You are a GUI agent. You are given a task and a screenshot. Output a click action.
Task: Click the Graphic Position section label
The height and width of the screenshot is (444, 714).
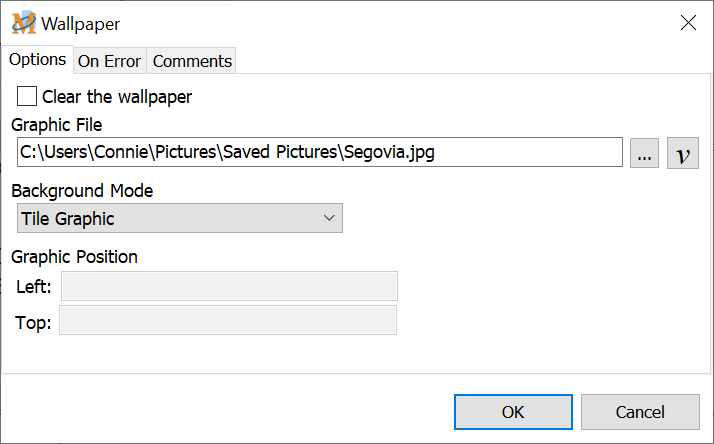pos(75,256)
